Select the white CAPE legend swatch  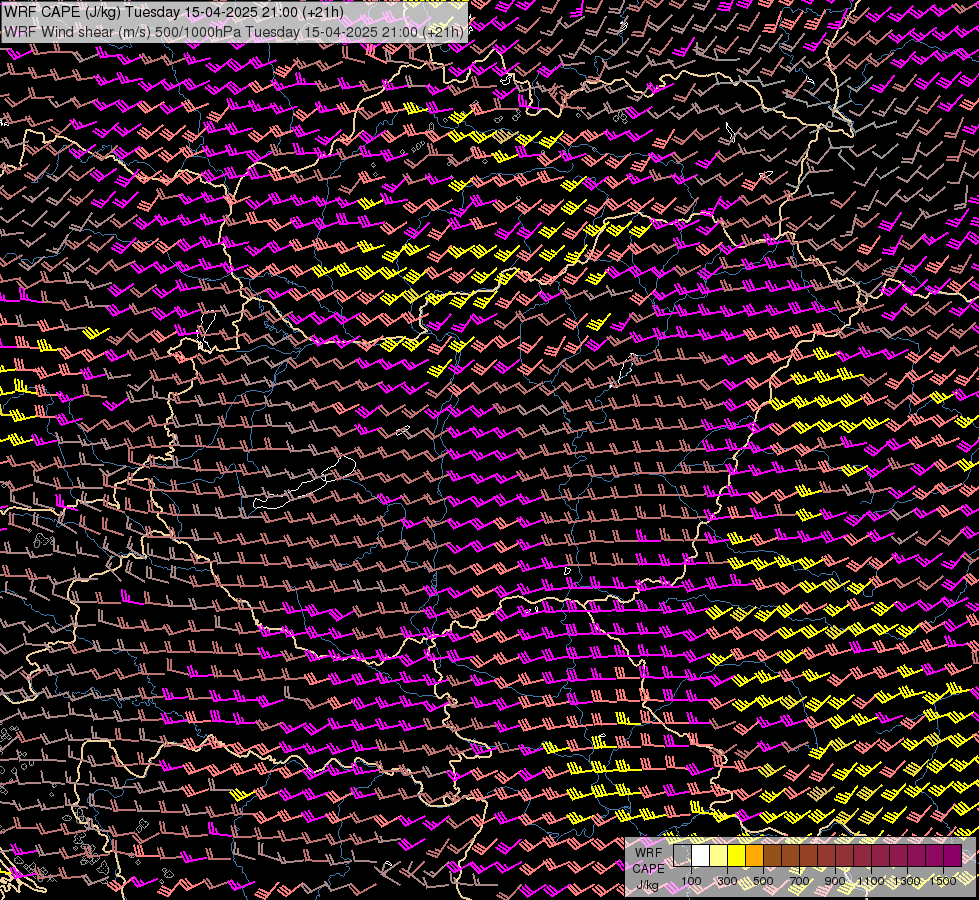(x=701, y=855)
